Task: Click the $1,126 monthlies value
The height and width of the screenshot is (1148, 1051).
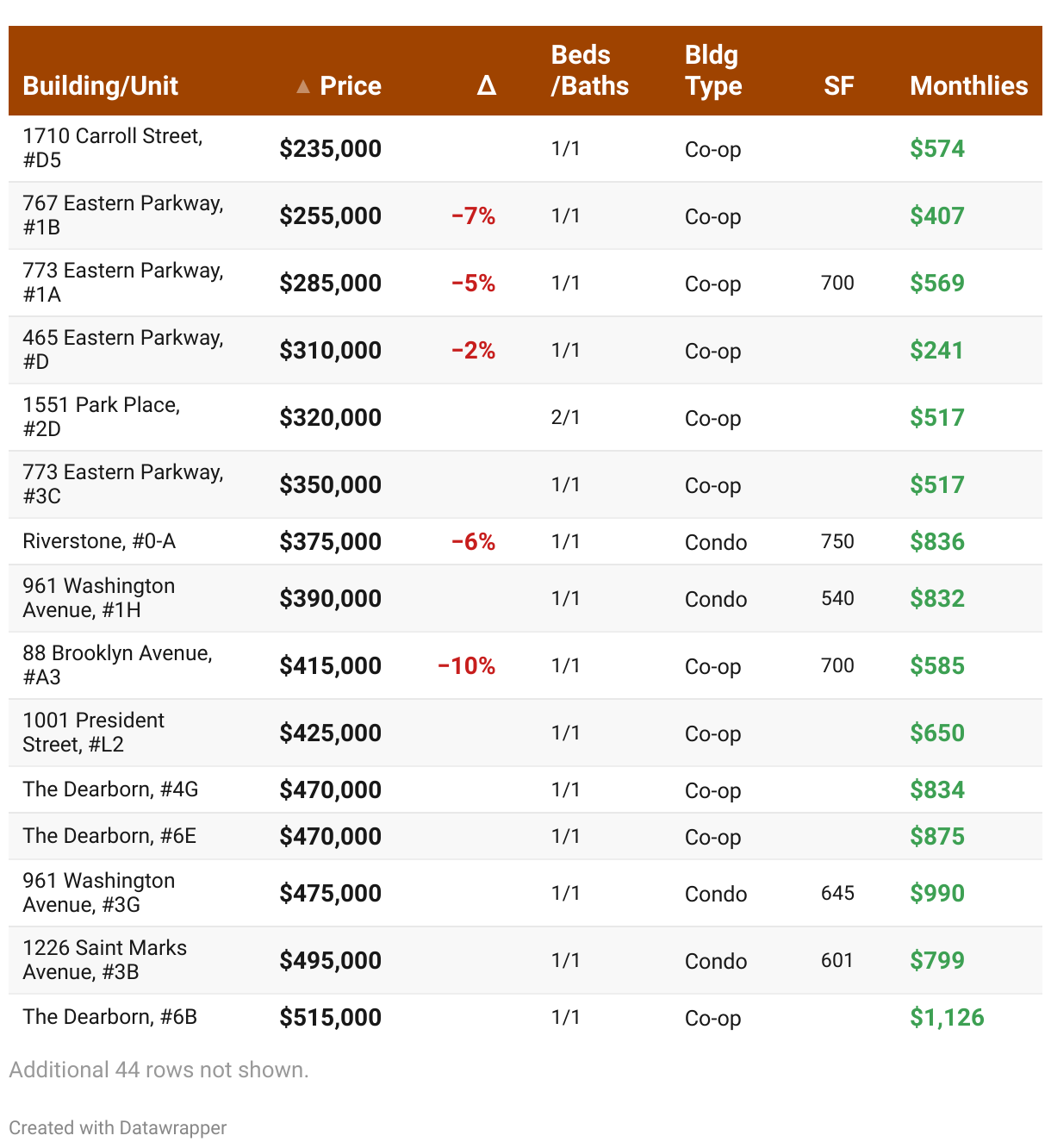Action: (x=946, y=1018)
